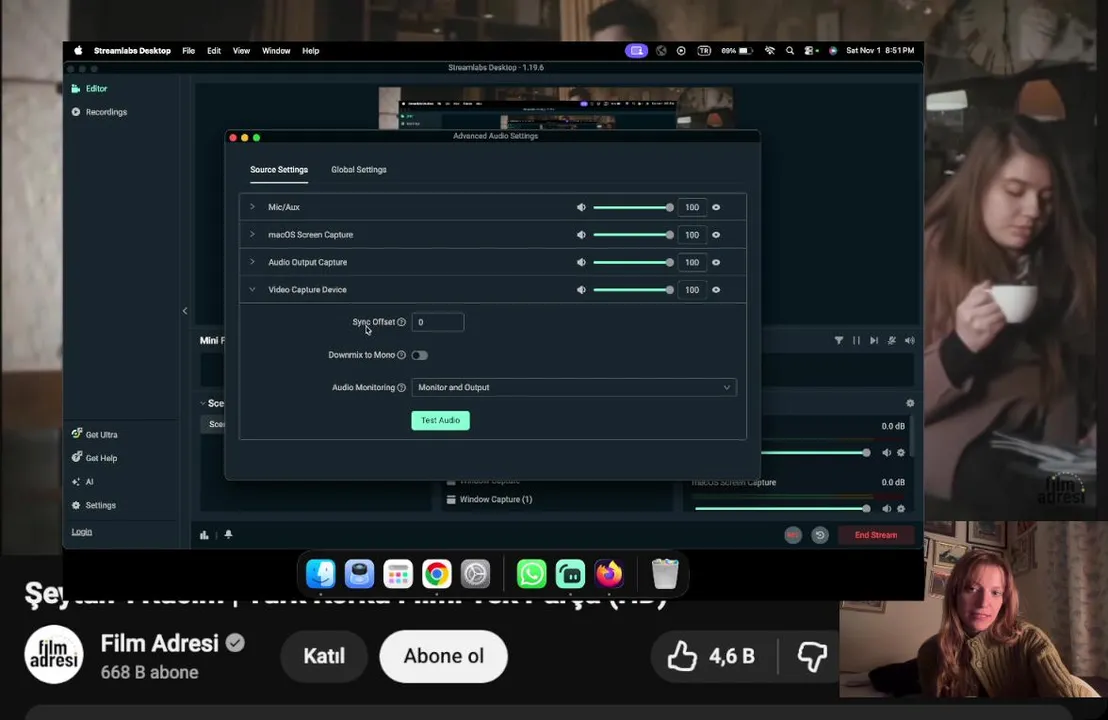
Task: Show Sync Offset help tooltip icon
Action: 401,322
